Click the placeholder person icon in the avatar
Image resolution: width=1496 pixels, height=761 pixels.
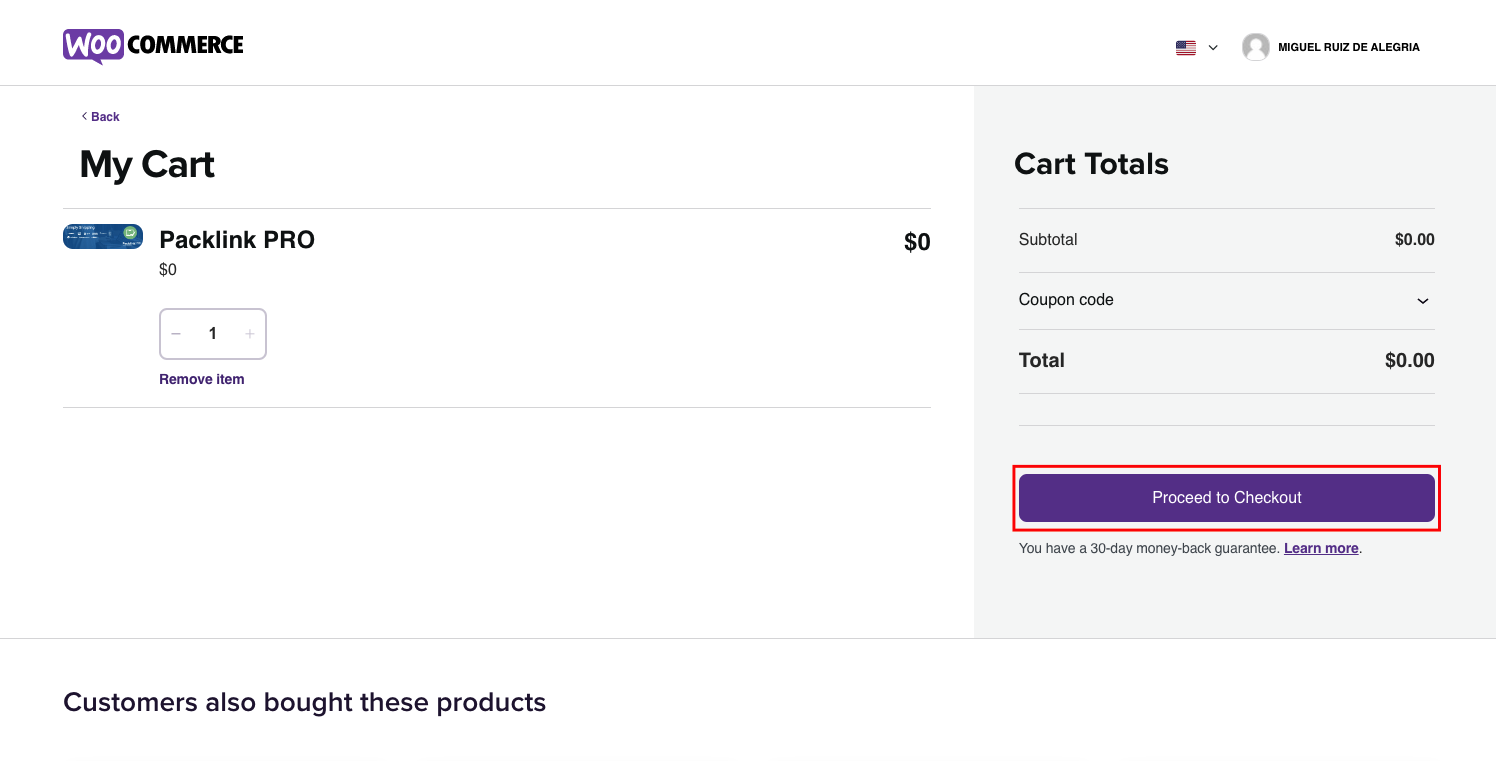1255,46
